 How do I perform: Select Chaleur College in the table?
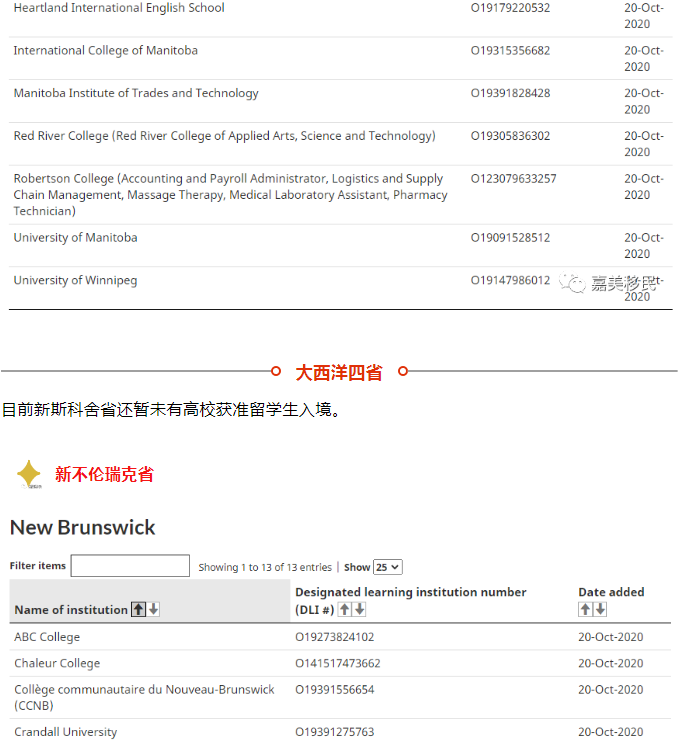(57, 663)
